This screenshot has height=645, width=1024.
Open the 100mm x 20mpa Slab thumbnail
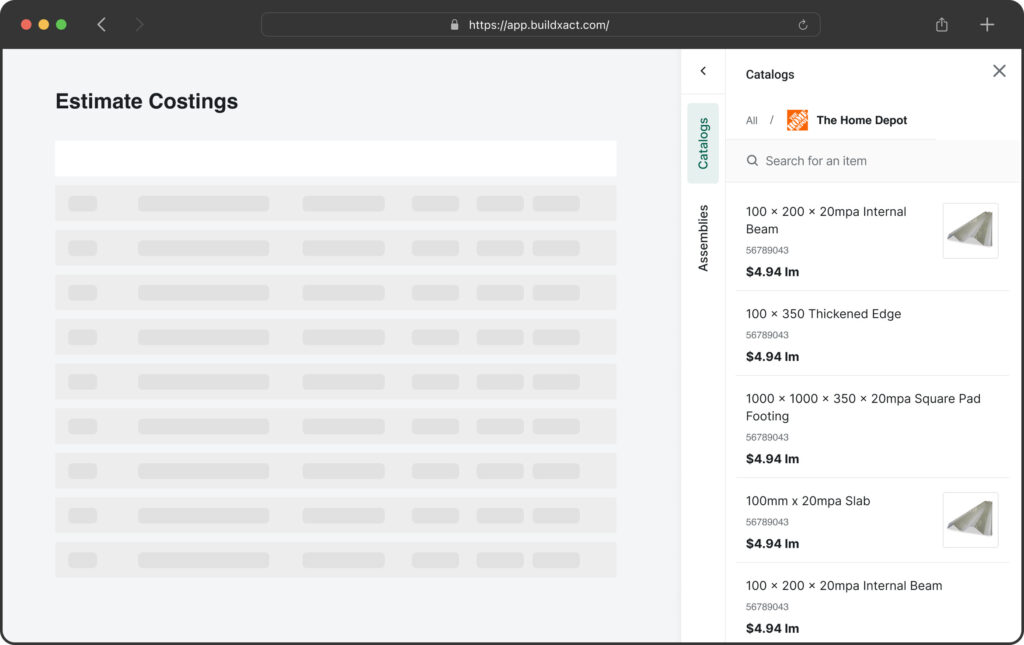coord(970,520)
